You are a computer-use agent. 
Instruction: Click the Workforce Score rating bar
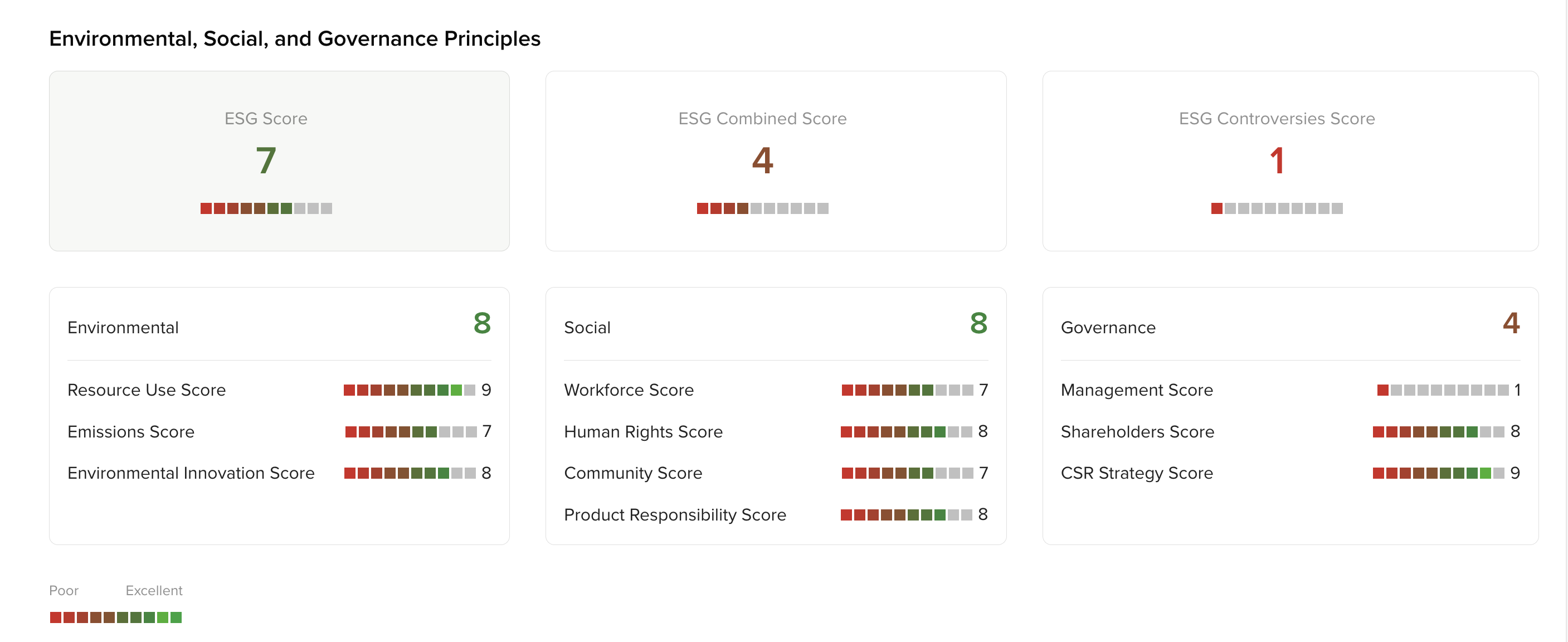tap(907, 390)
